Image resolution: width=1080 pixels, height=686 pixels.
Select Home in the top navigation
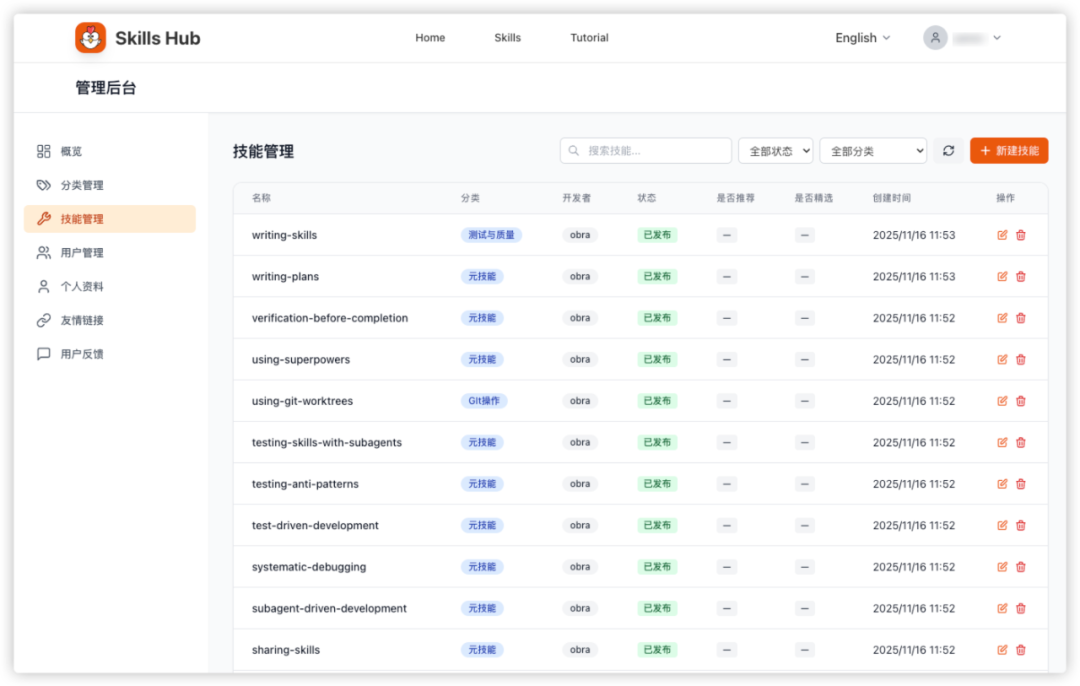[430, 37]
